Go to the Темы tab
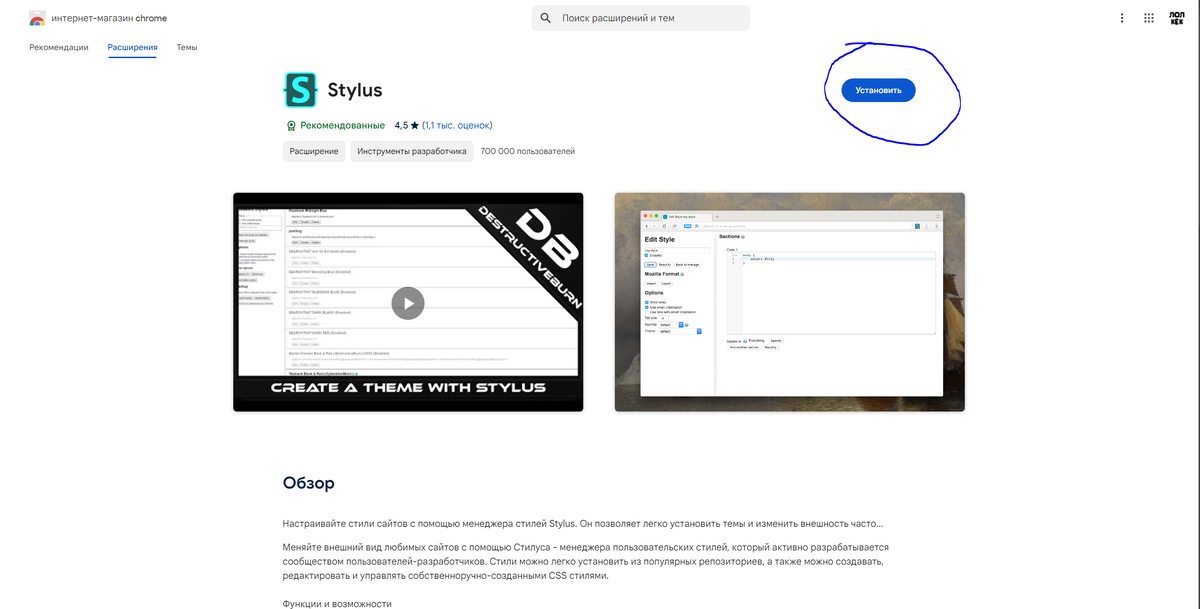 (187, 47)
